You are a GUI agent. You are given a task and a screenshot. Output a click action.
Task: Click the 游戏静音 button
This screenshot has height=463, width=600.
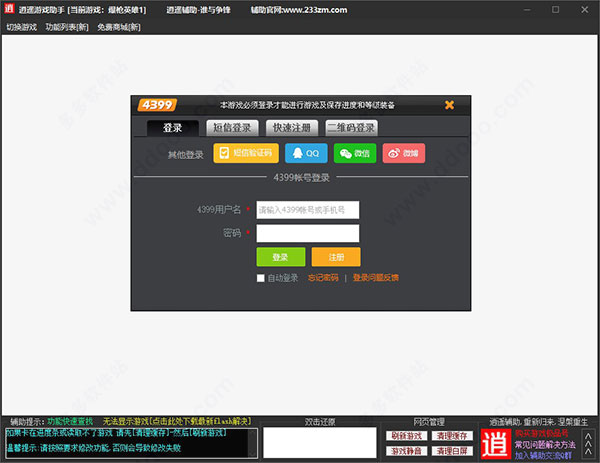[x=406, y=451]
